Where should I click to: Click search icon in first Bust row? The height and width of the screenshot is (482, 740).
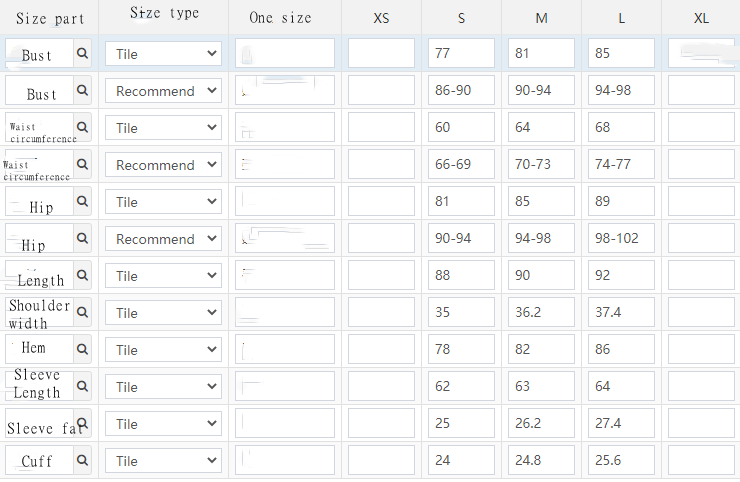click(82, 54)
